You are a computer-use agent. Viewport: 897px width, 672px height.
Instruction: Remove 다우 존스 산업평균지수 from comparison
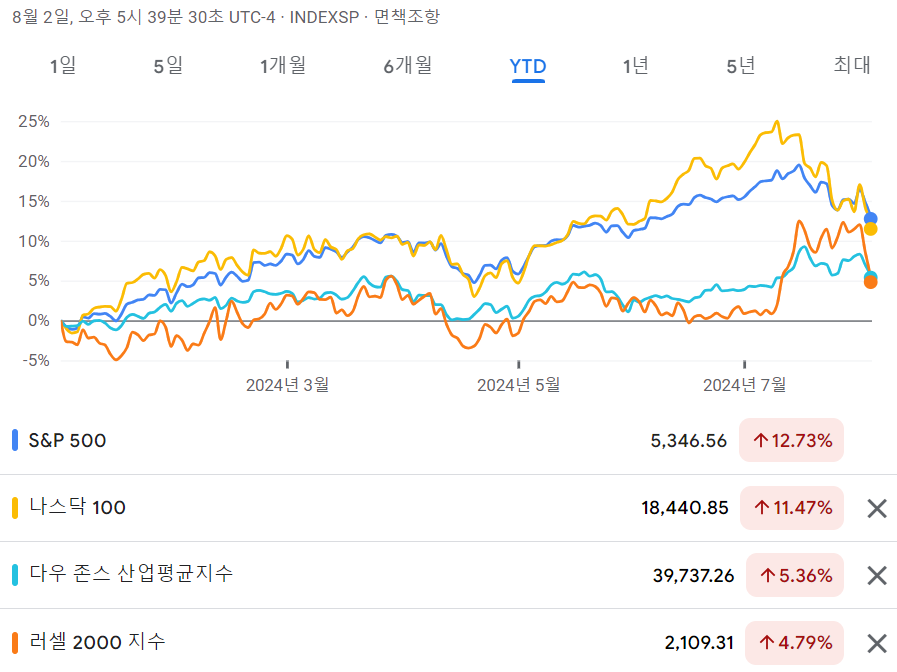point(876,575)
